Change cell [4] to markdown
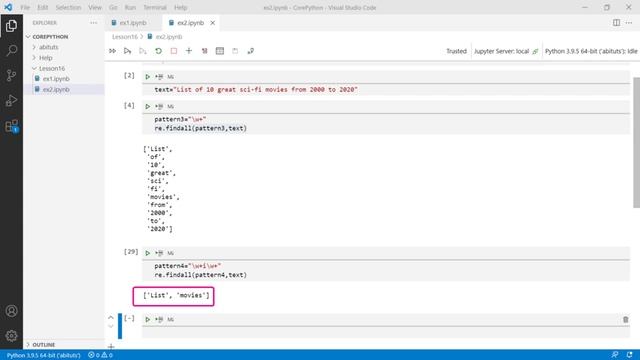The height and width of the screenshot is (360, 640). click(171, 107)
